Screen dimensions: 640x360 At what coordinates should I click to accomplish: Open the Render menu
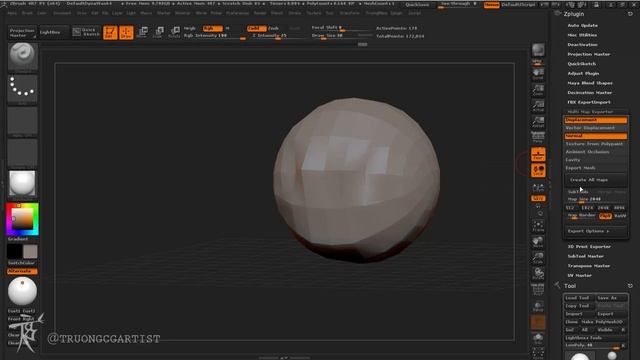[260, 13]
